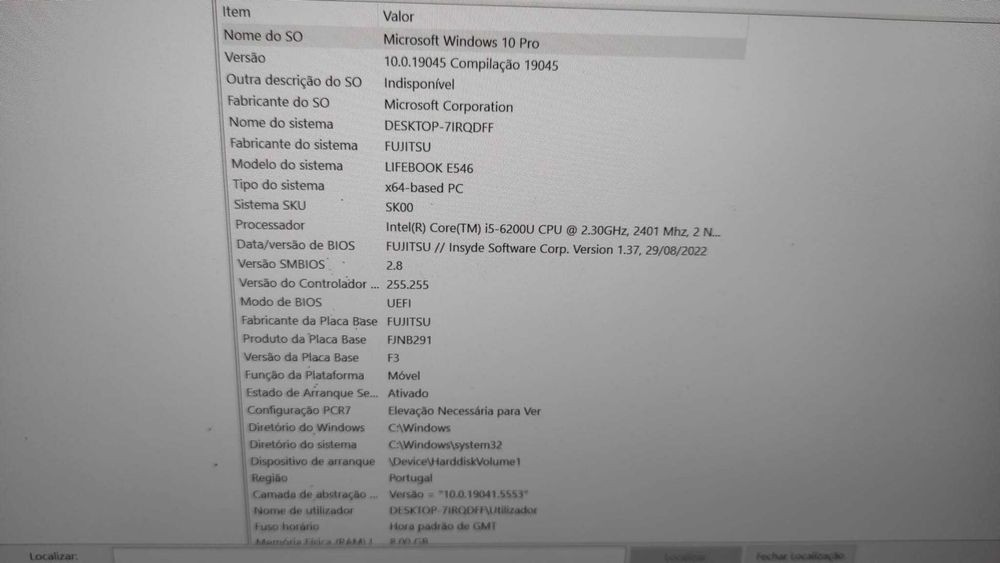The width and height of the screenshot is (1000, 563).
Task: Click \Device\HarddiskVolume1 value
Action: [455, 462]
